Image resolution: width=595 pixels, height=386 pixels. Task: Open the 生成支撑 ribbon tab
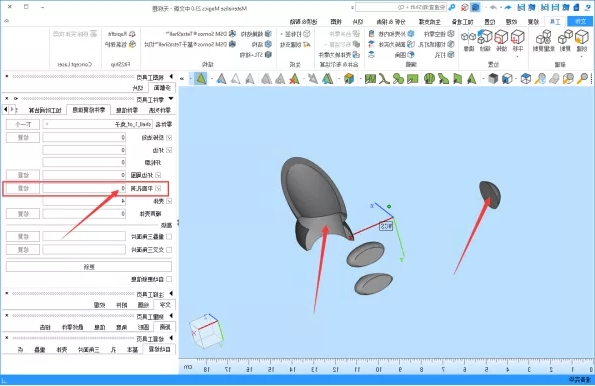tap(430, 22)
